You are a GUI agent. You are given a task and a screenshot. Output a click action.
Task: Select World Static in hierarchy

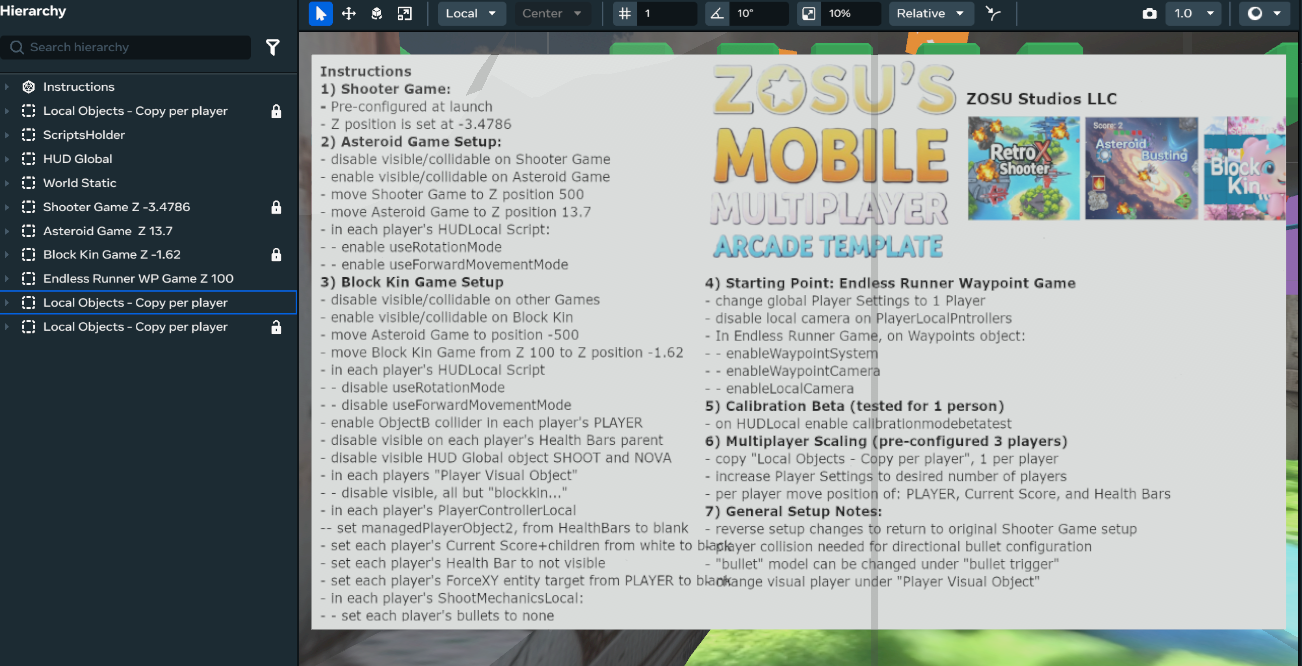pos(148,183)
